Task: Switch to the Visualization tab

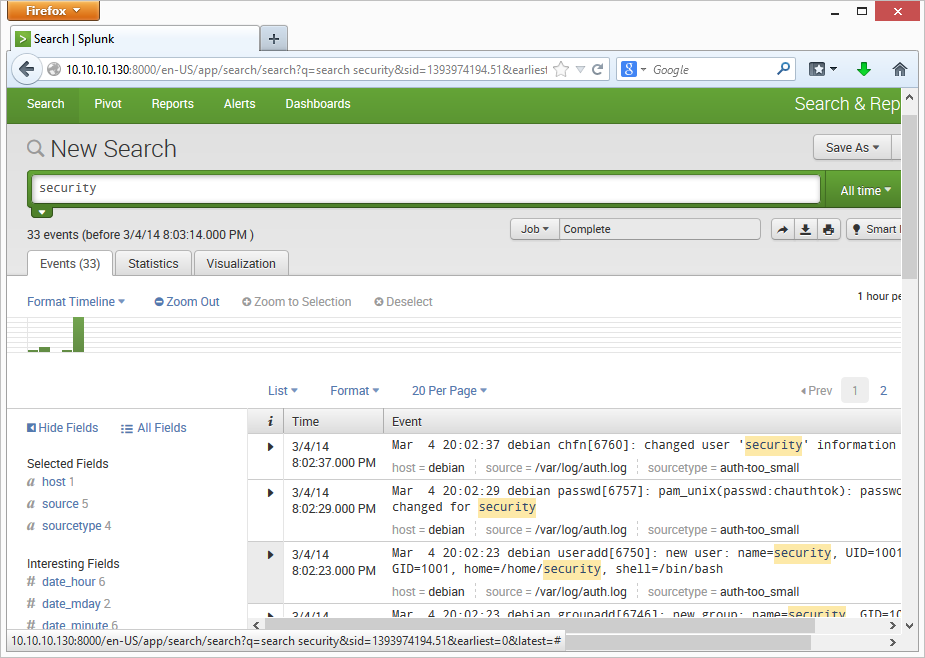Action: tap(241, 263)
